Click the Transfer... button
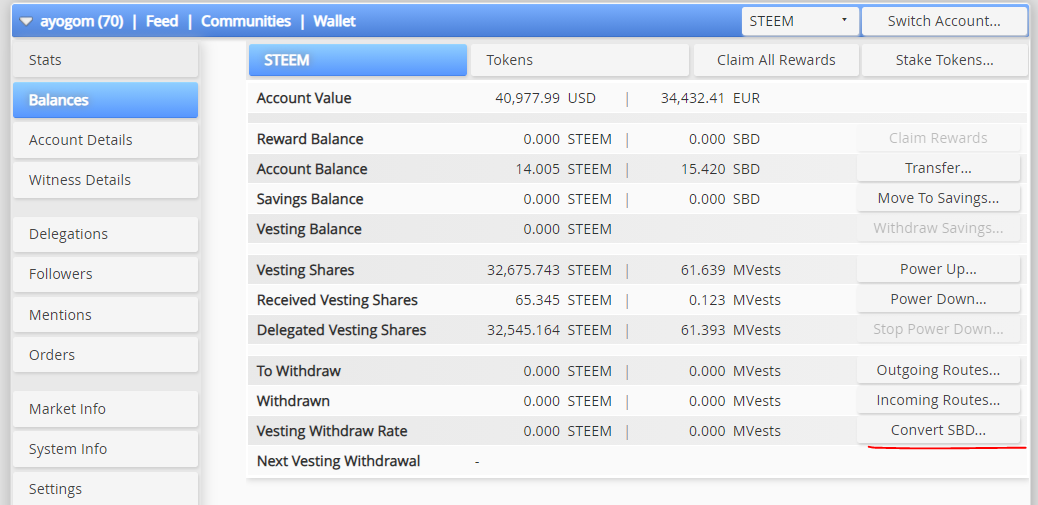 938,168
